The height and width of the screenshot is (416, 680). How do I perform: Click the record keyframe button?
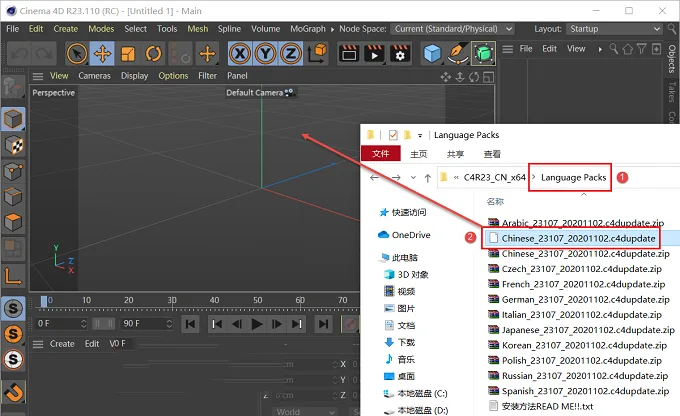[x=350, y=324]
